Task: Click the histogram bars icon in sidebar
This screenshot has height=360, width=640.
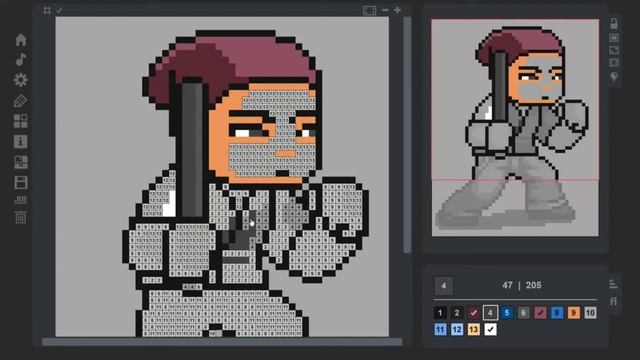Action: pyautogui.click(x=20, y=200)
